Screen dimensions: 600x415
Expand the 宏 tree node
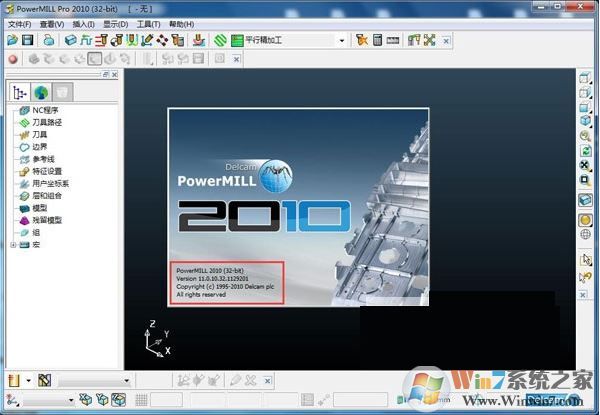pos(12,244)
